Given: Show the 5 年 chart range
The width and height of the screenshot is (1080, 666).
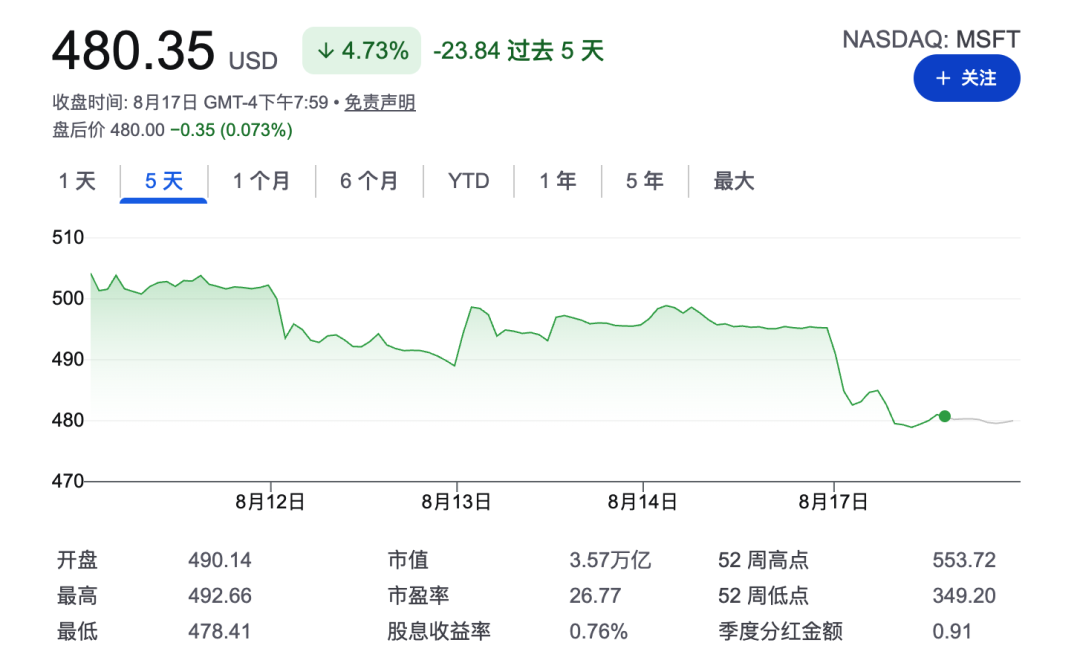Looking at the screenshot, I should click(x=644, y=181).
